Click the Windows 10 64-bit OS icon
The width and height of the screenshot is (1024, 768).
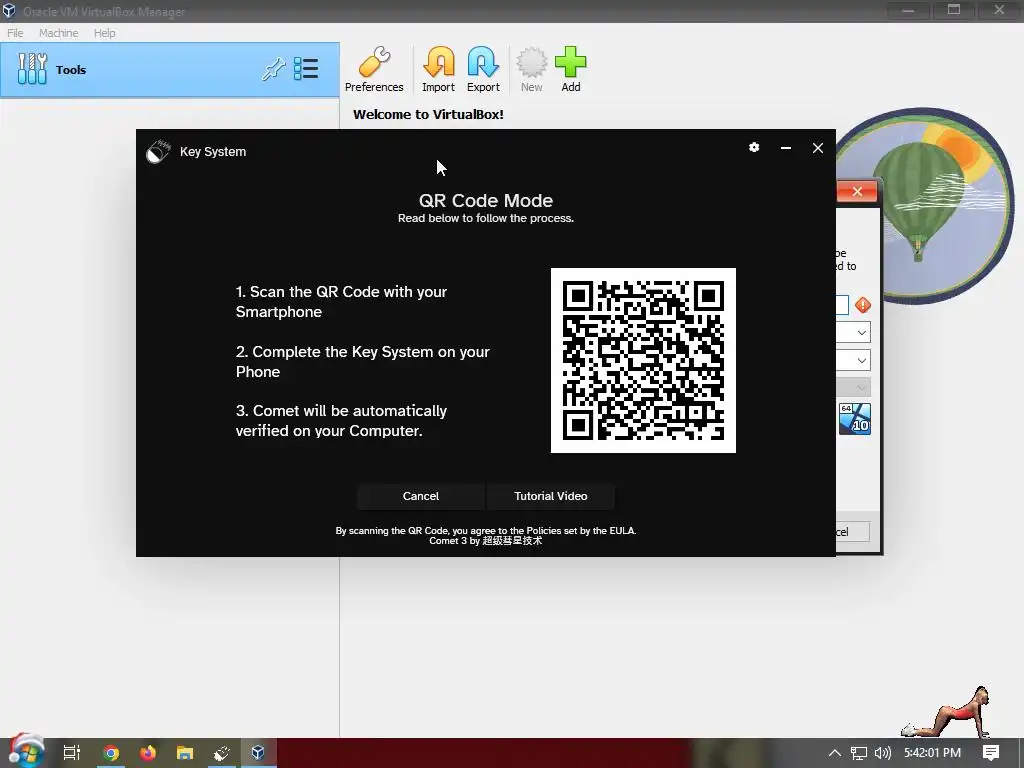(x=855, y=419)
